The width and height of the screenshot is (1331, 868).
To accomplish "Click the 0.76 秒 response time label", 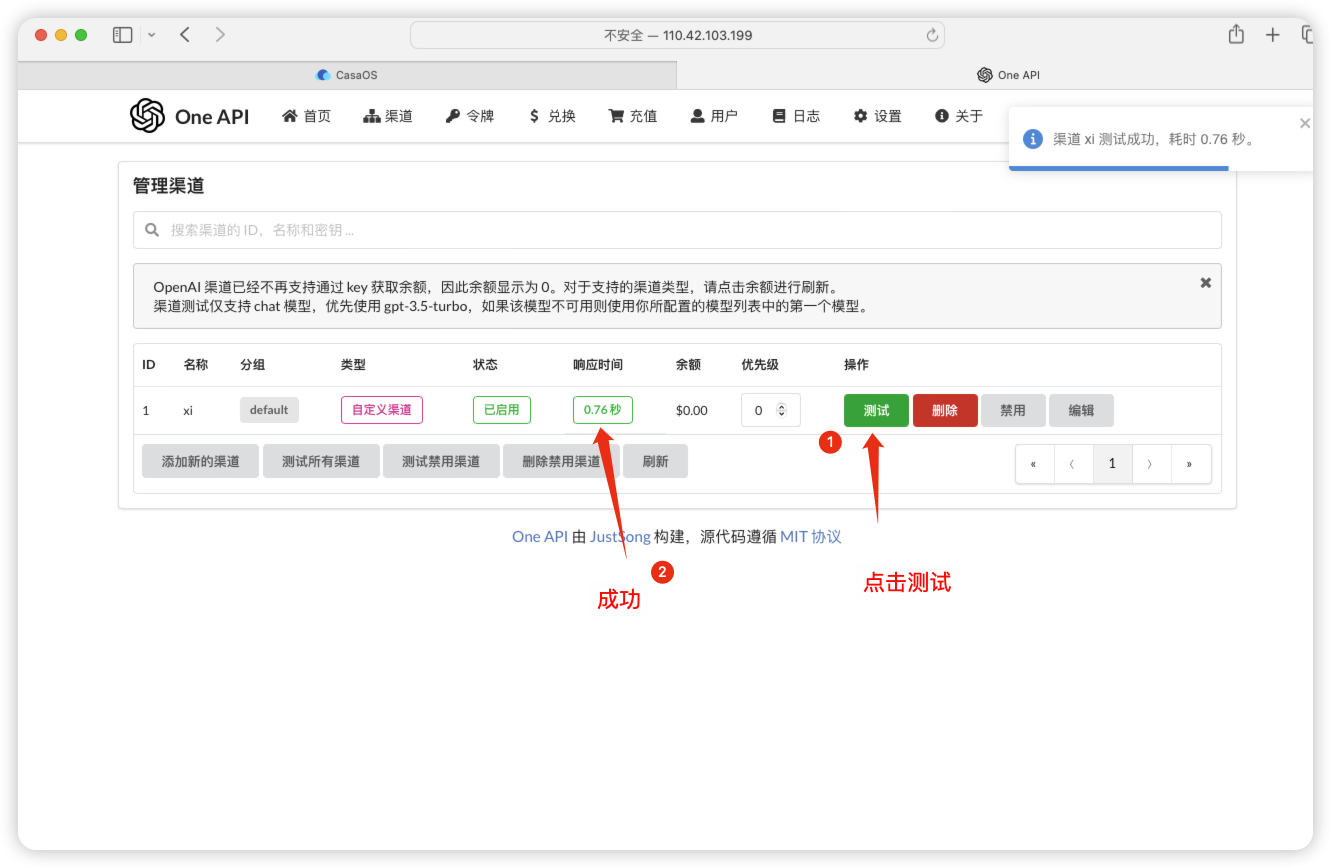I will click(x=602, y=410).
